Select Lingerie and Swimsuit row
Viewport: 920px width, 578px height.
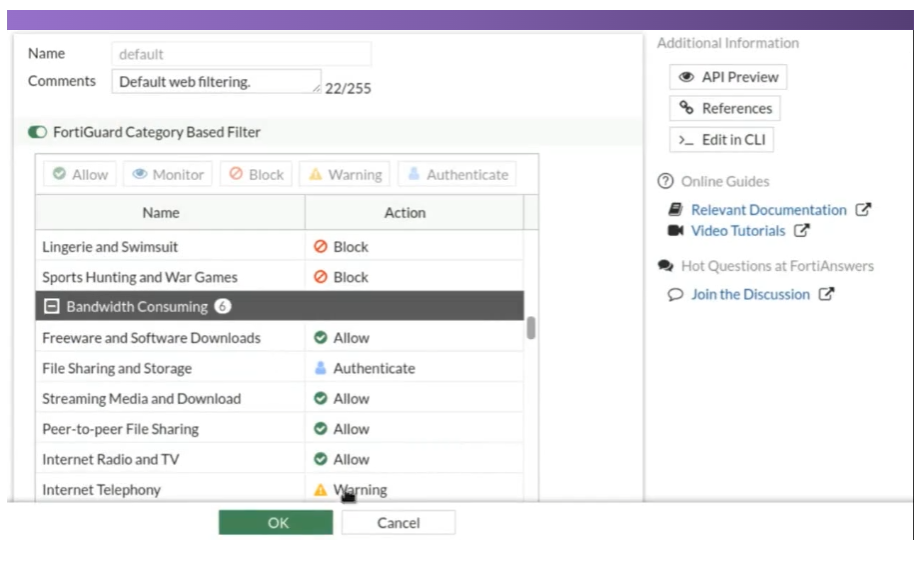click(279, 246)
